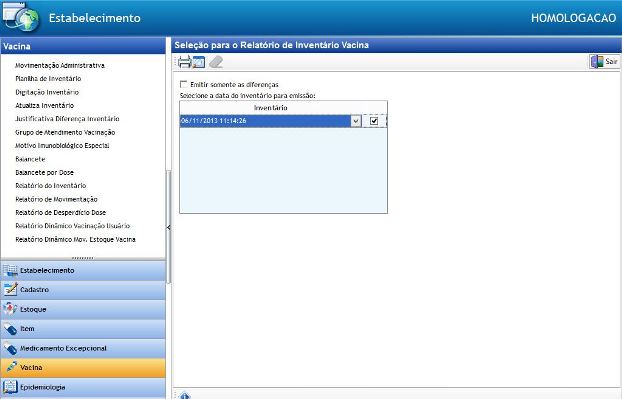This screenshot has width=622, height=399.
Task: Open the inventory date dropdown arrow
Action: (356, 121)
